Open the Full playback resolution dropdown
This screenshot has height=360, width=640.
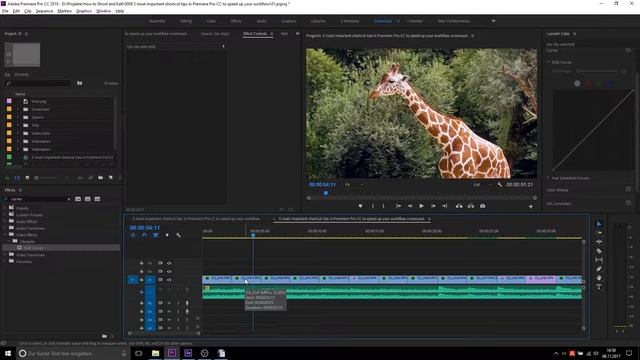pyautogui.click(x=482, y=185)
